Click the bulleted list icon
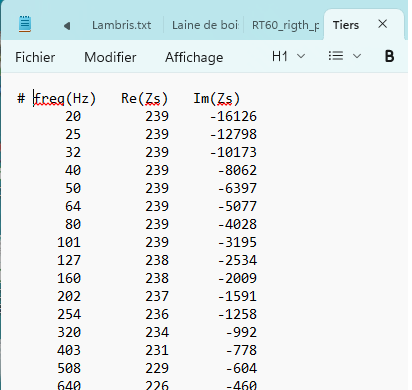Image resolution: width=412 pixels, height=390 pixels. coord(336,56)
